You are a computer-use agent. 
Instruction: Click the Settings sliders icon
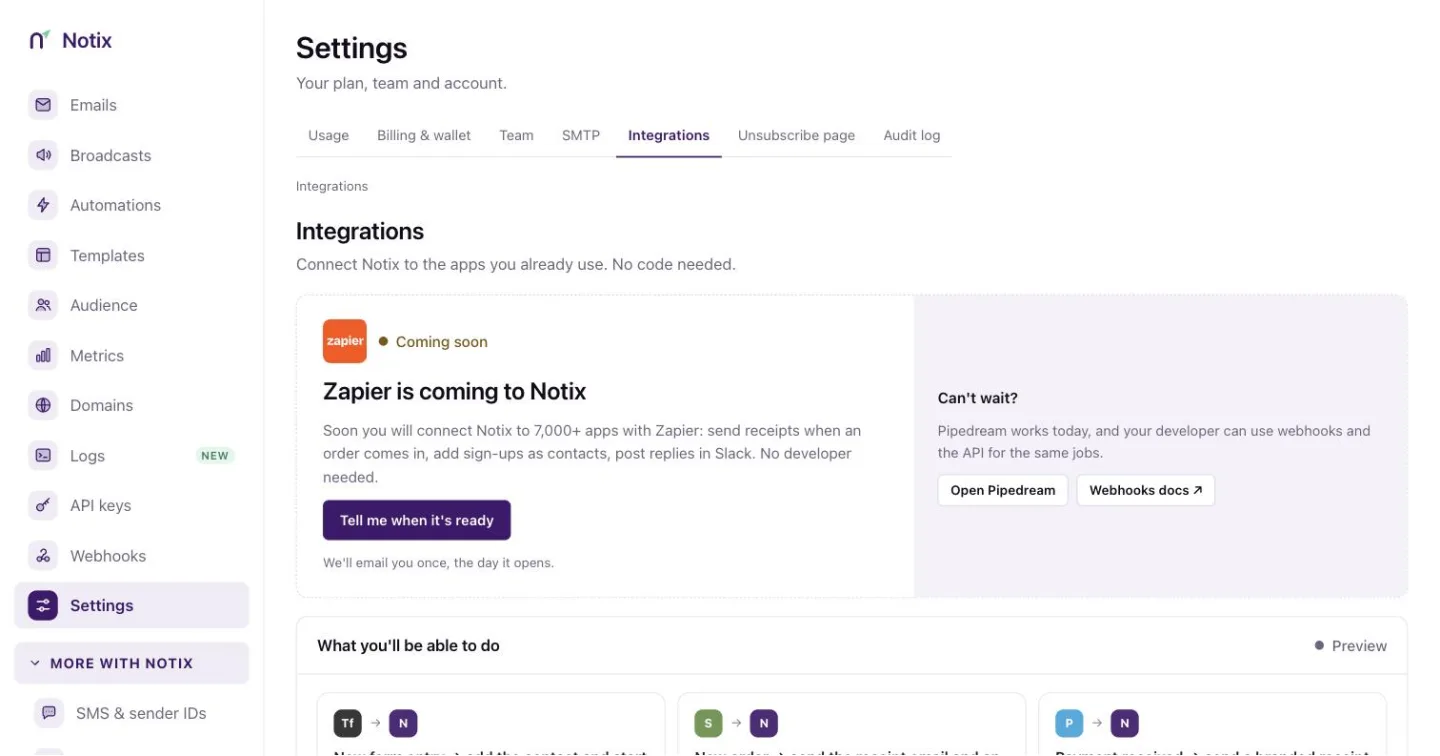[x=43, y=605]
